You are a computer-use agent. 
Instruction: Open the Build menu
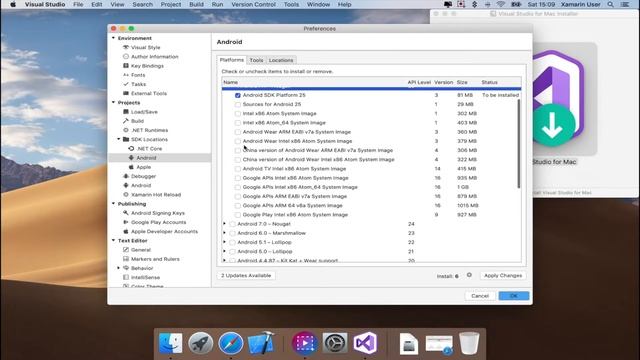196,4
